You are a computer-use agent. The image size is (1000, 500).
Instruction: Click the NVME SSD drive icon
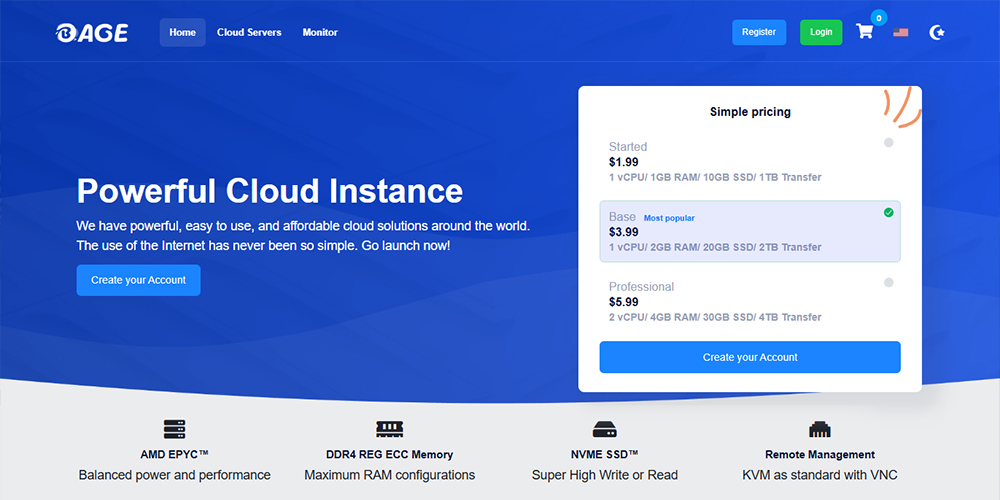[x=604, y=429]
